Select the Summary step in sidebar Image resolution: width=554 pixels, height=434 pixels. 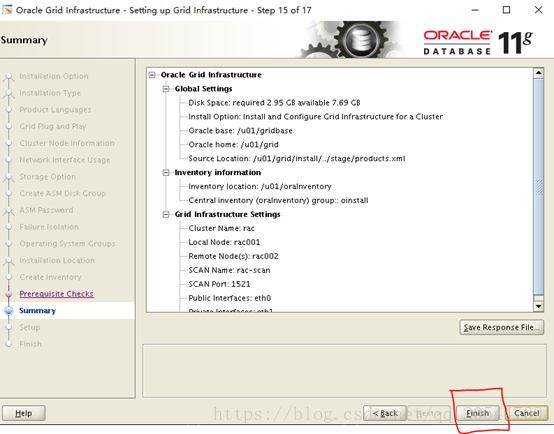click(x=37, y=311)
